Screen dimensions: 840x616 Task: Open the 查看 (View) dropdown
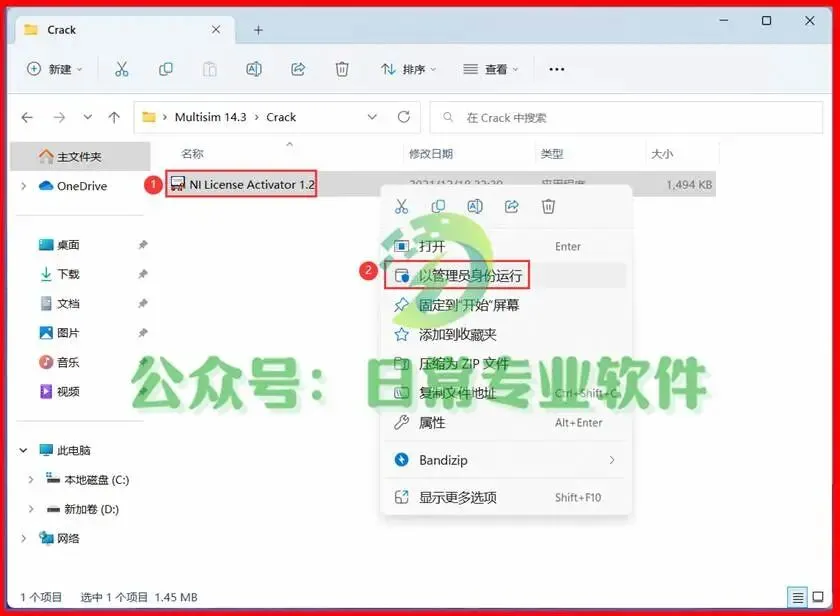491,69
